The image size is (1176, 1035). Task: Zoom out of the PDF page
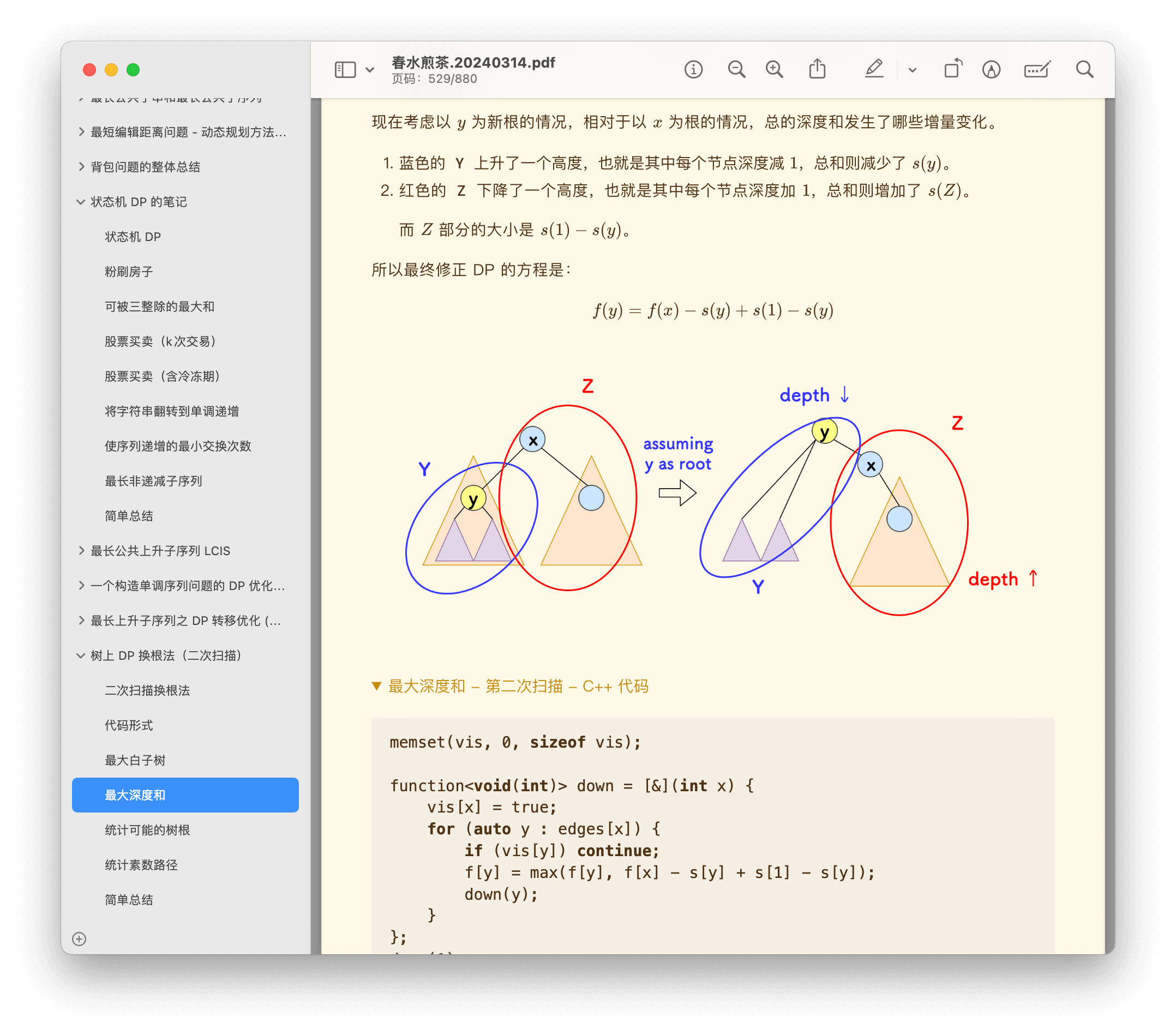[x=736, y=70]
